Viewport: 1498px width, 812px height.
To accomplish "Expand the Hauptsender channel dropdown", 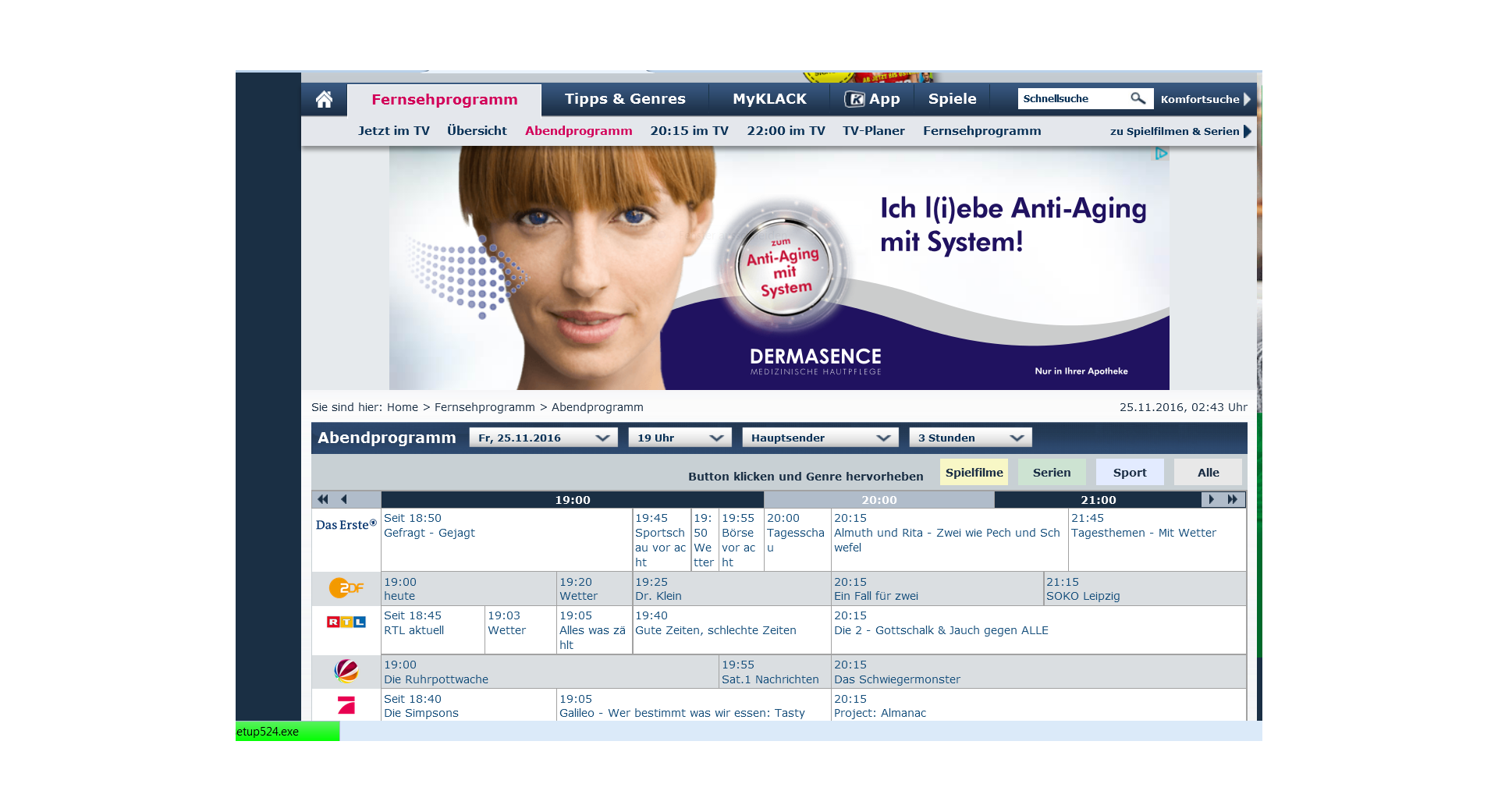I will point(820,438).
